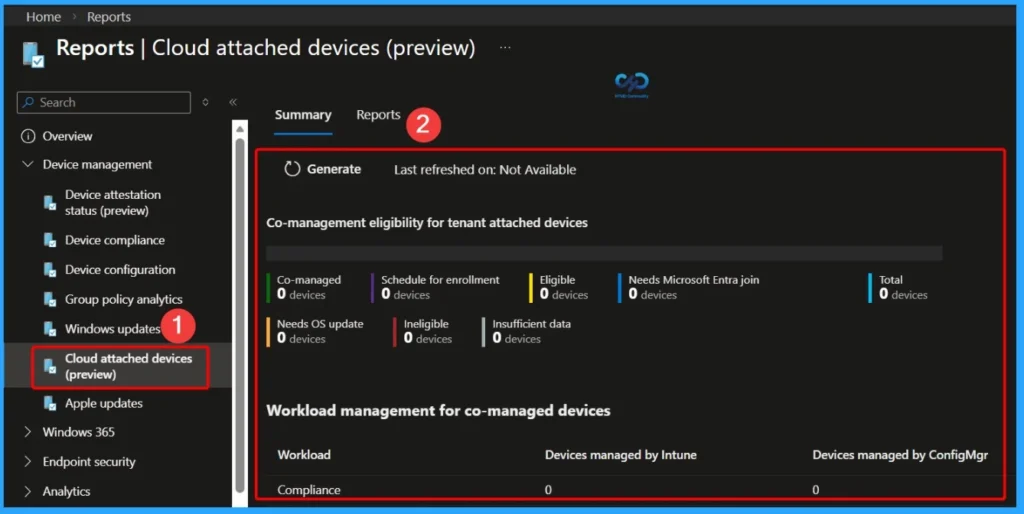Open Group policy analytics
The height and width of the screenshot is (514, 1024).
(x=123, y=299)
